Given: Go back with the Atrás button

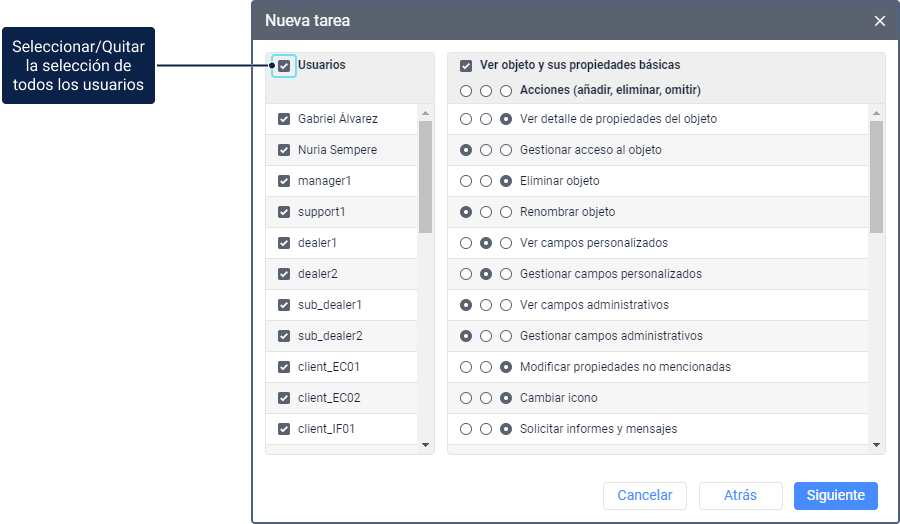Looking at the screenshot, I should click(x=740, y=496).
